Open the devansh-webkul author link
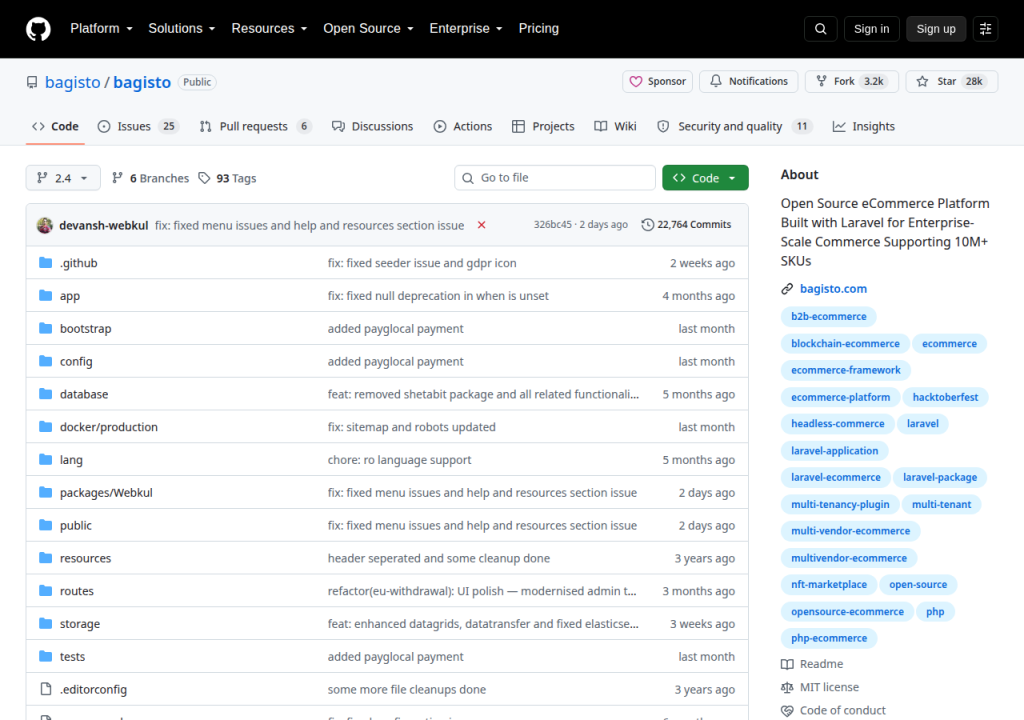1024x720 pixels. coord(103,225)
